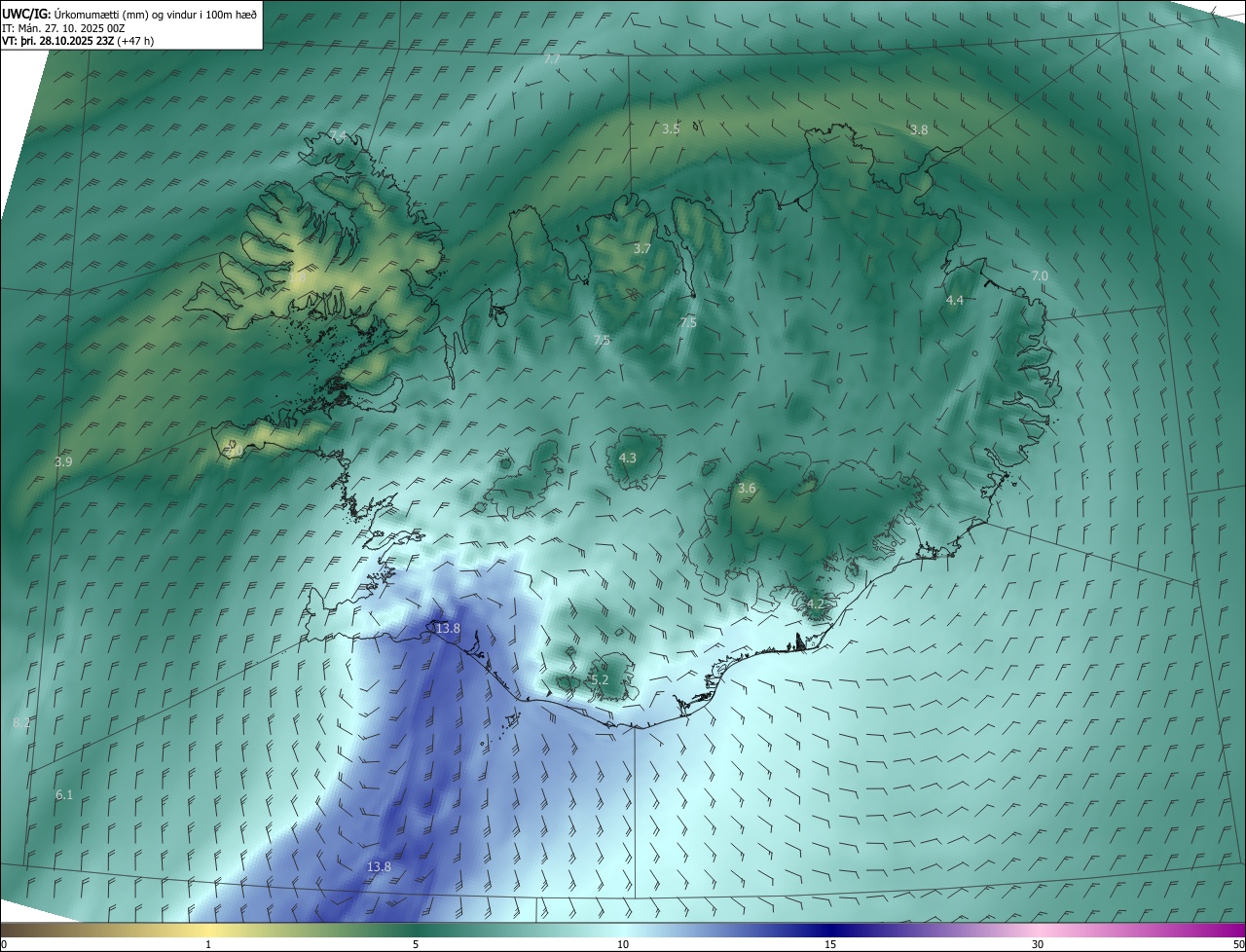Click the color scale tick label 50
This screenshot has width=1246, height=952.
pyautogui.click(x=1238, y=944)
